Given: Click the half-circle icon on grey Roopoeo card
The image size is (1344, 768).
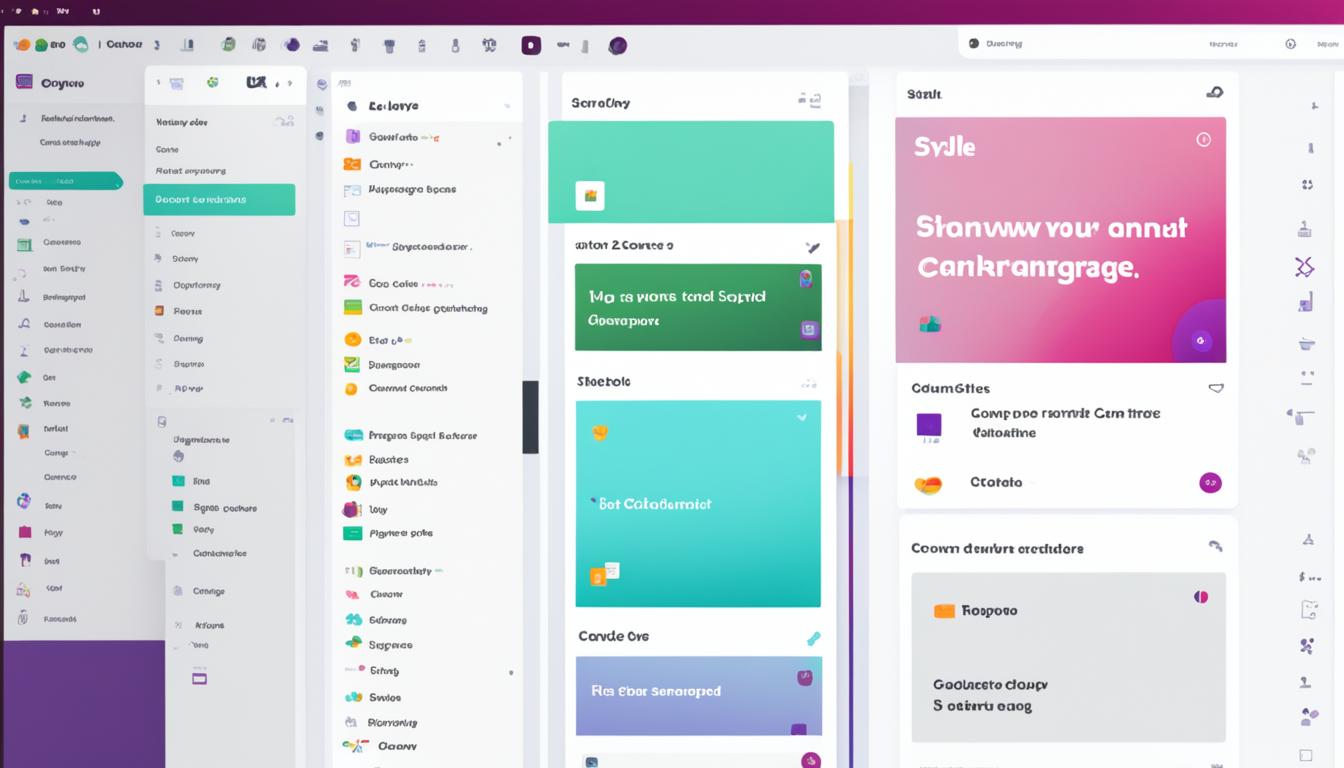Looking at the screenshot, I should point(1201,597).
